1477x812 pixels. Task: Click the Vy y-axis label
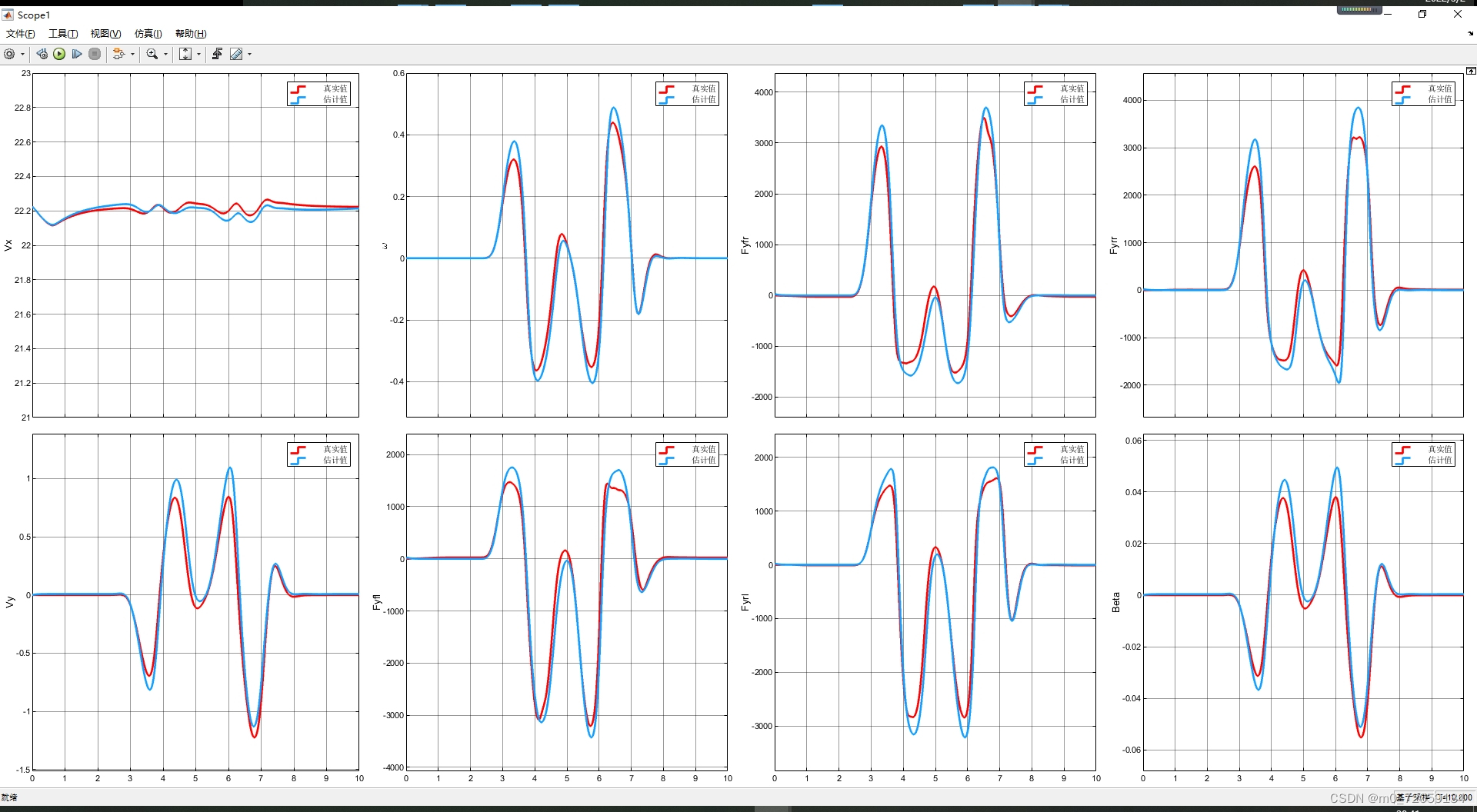point(9,602)
